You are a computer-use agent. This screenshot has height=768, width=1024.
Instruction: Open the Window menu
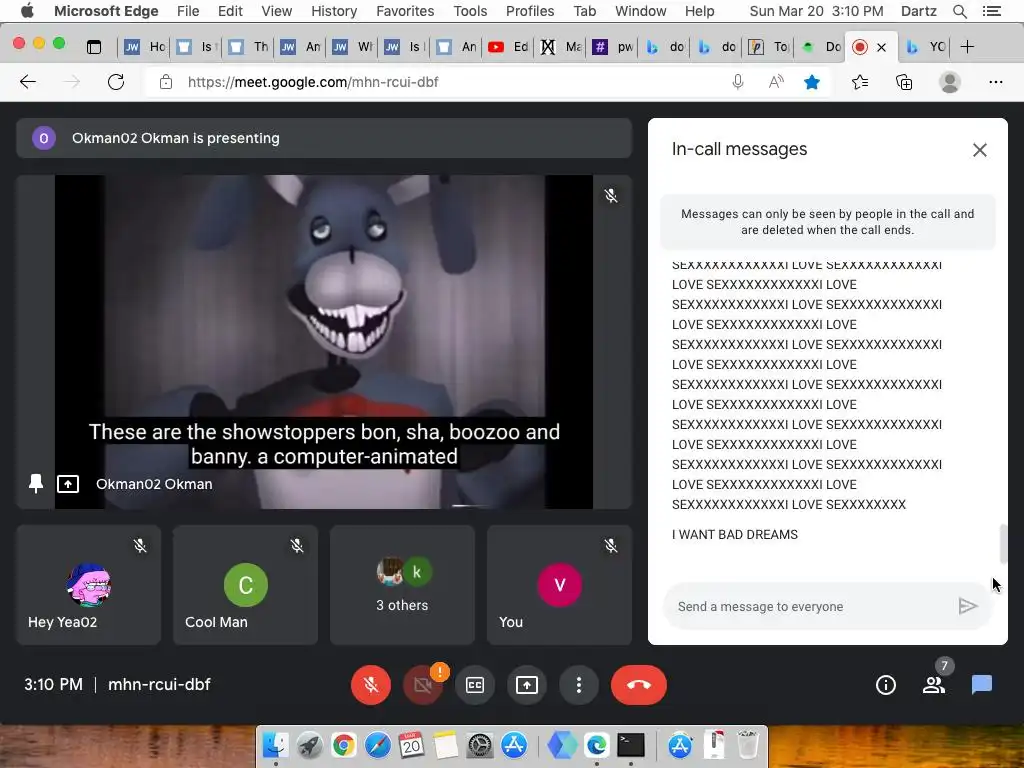click(x=641, y=11)
